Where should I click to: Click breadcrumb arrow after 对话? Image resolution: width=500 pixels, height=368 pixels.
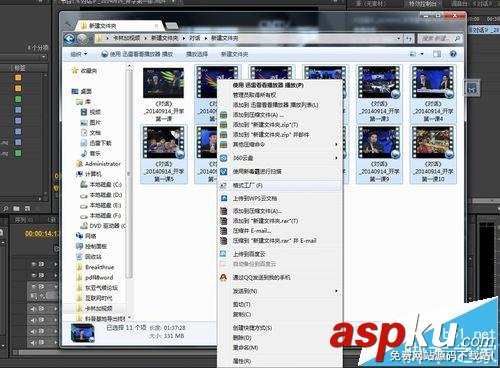pyautogui.click(x=206, y=38)
